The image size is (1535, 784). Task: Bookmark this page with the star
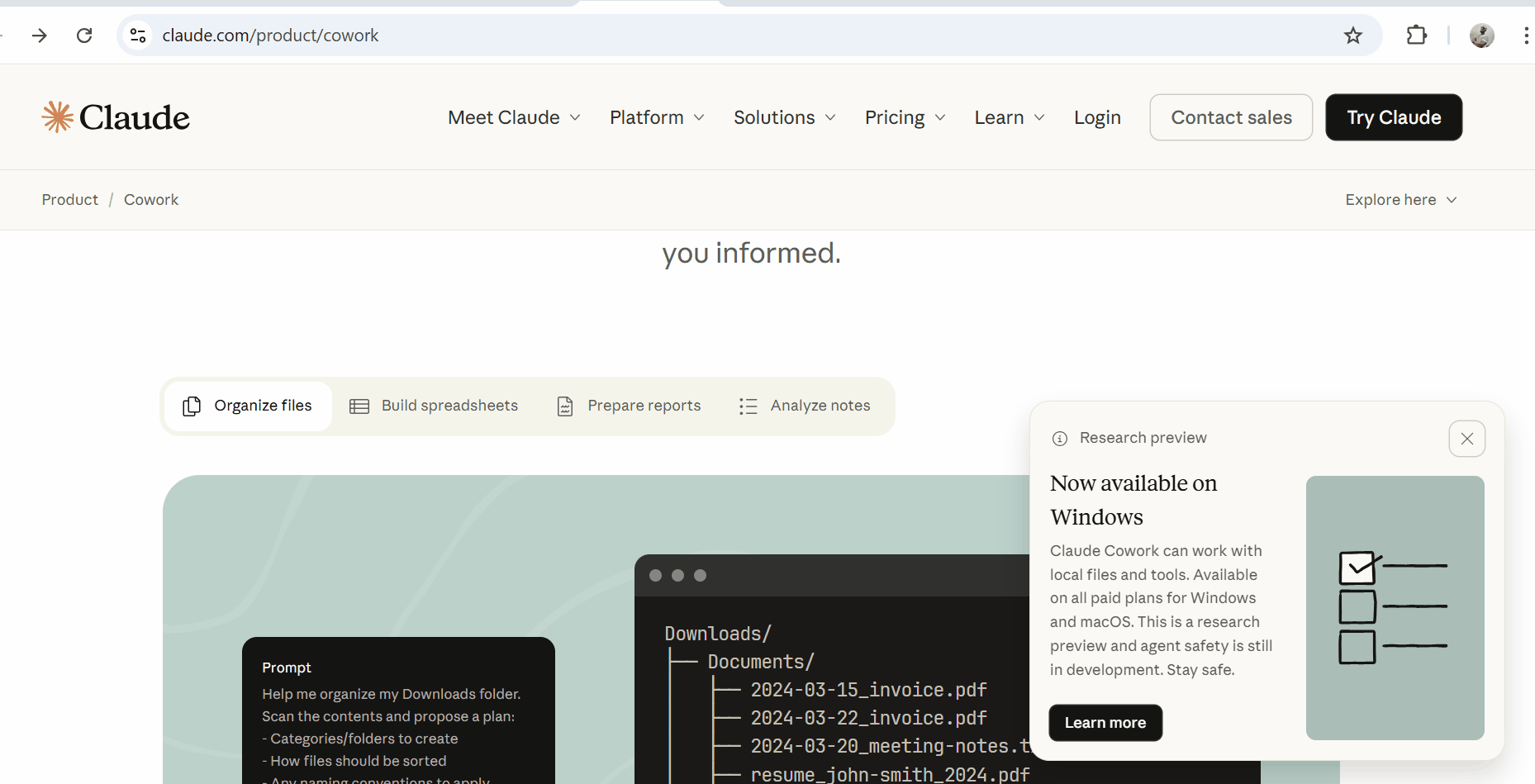click(1353, 36)
